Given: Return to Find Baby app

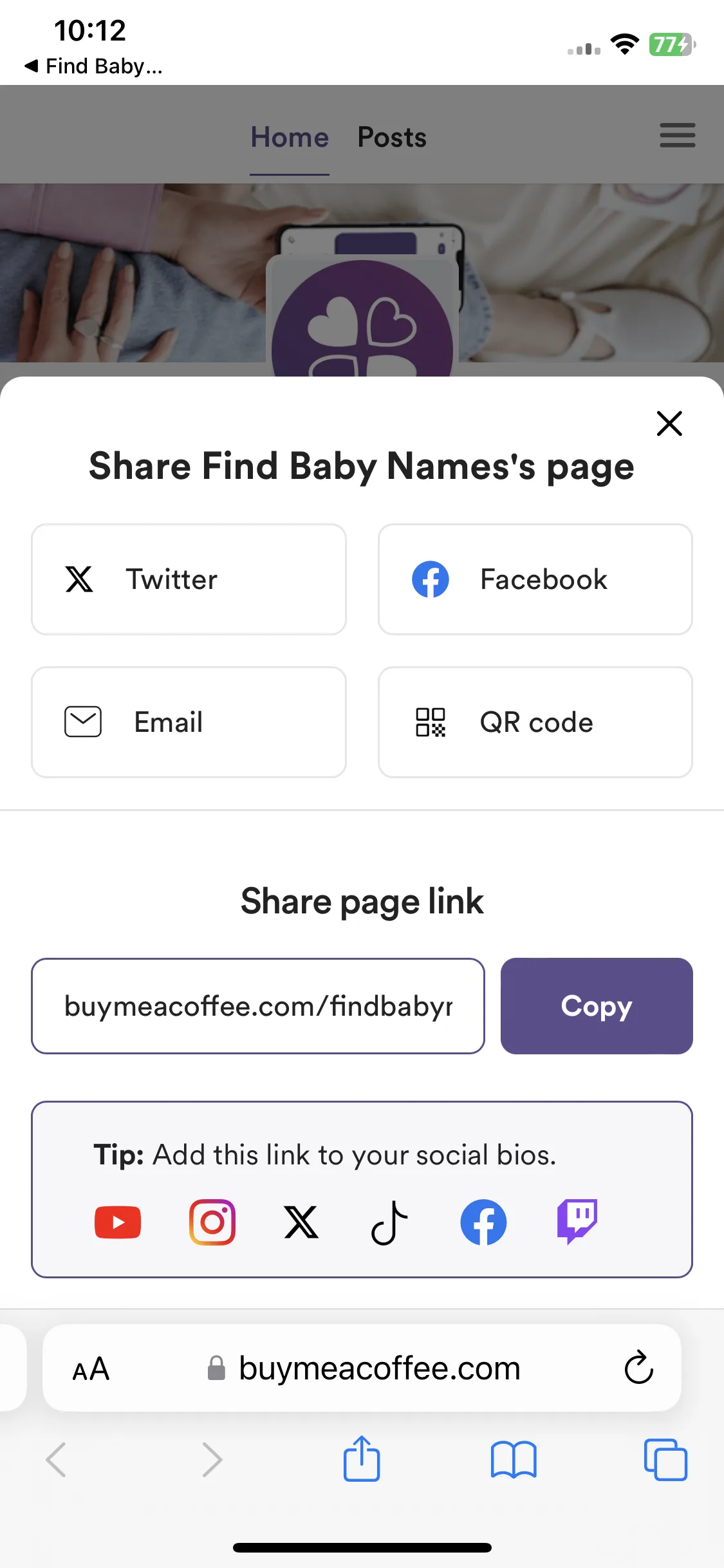Looking at the screenshot, I should [93, 66].
